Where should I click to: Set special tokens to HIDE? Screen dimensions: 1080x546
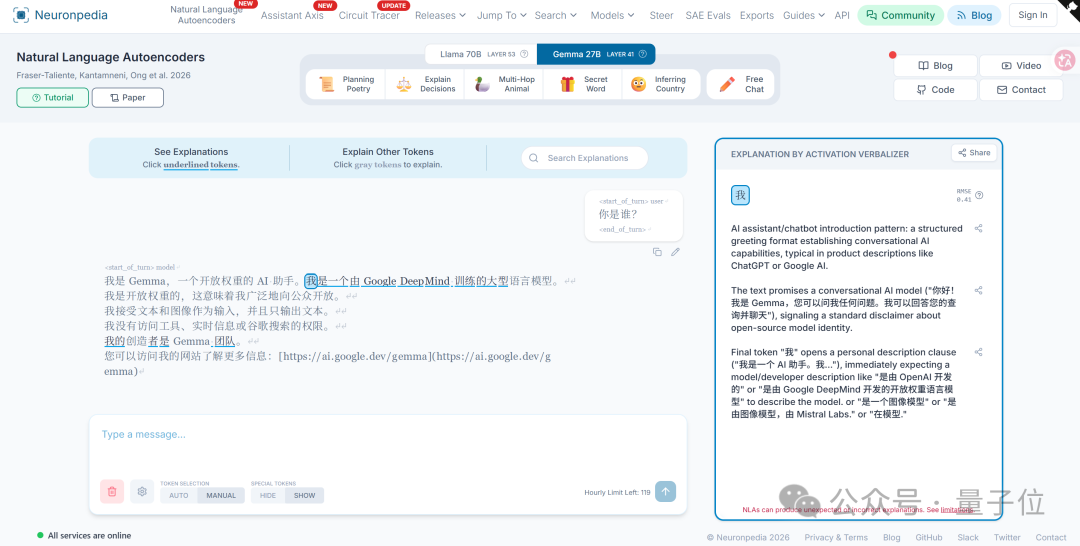tap(268, 495)
